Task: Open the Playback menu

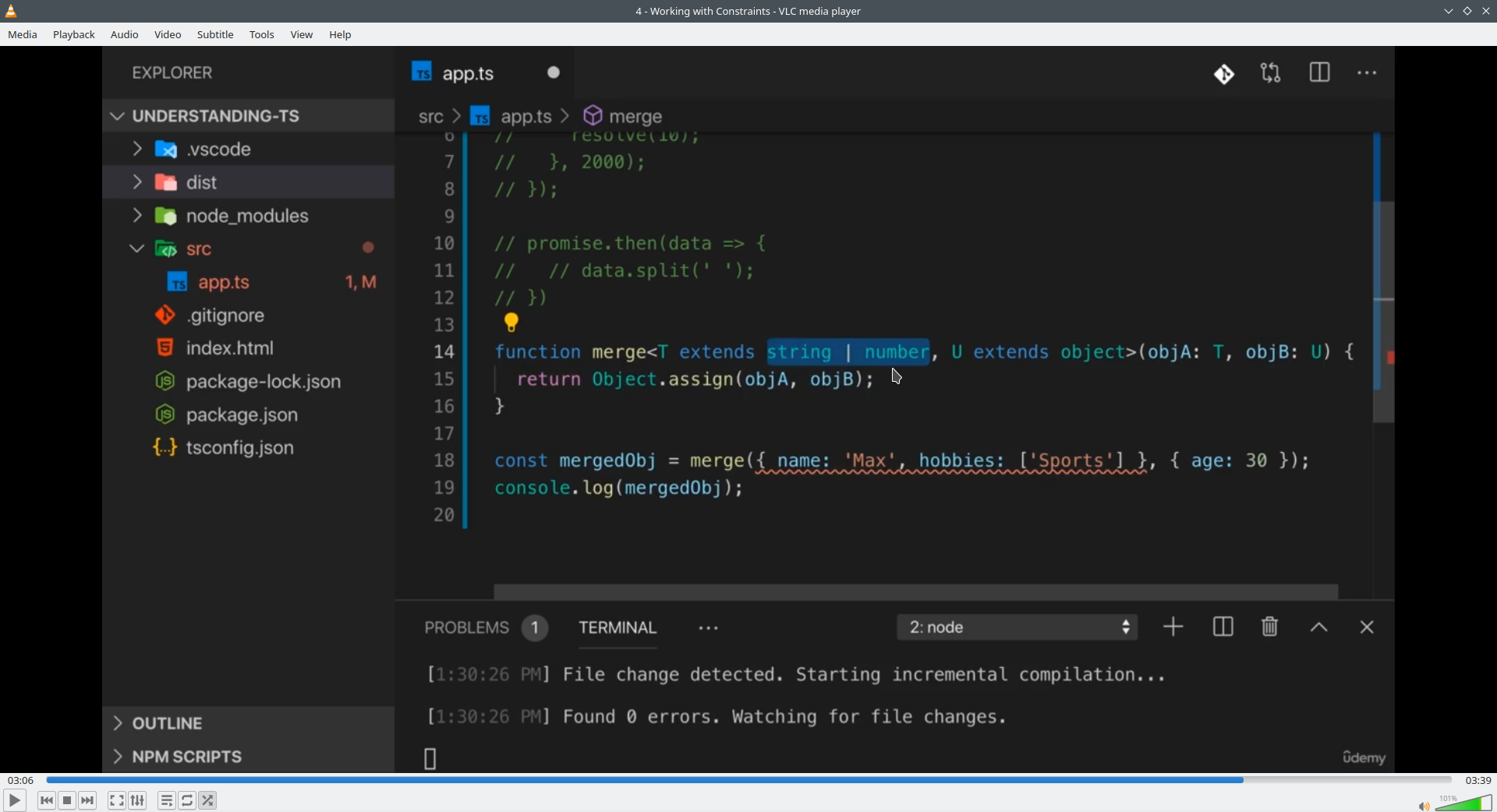Action: point(74,35)
